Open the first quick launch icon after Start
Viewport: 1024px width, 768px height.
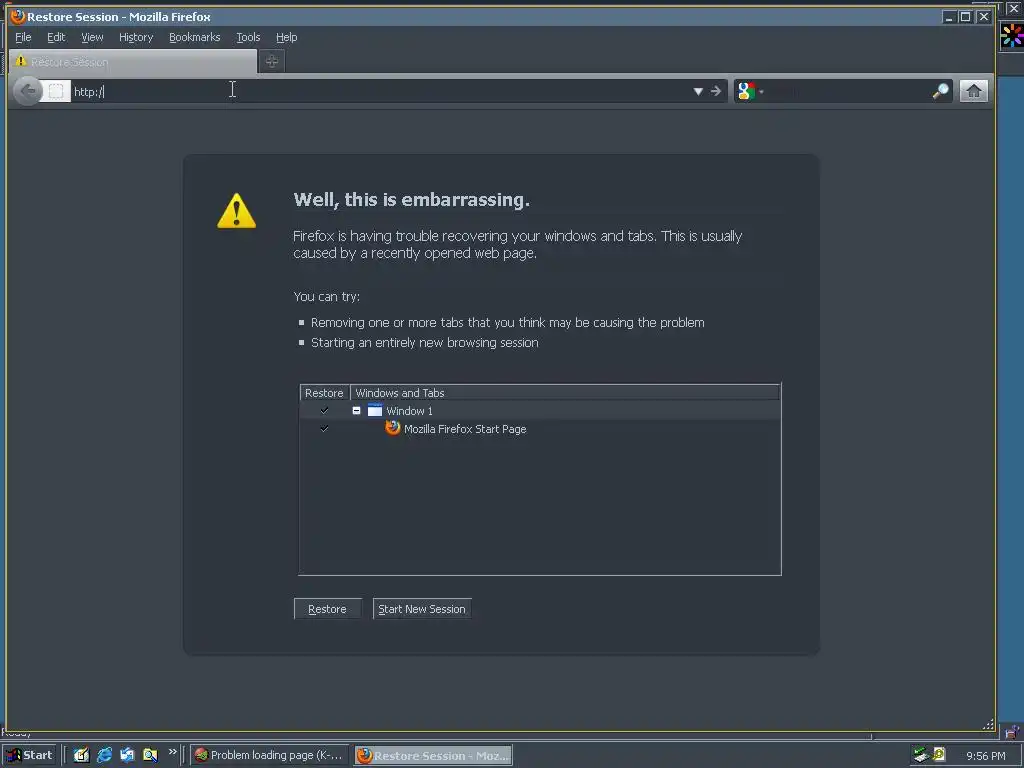pyautogui.click(x=81, y=755)
